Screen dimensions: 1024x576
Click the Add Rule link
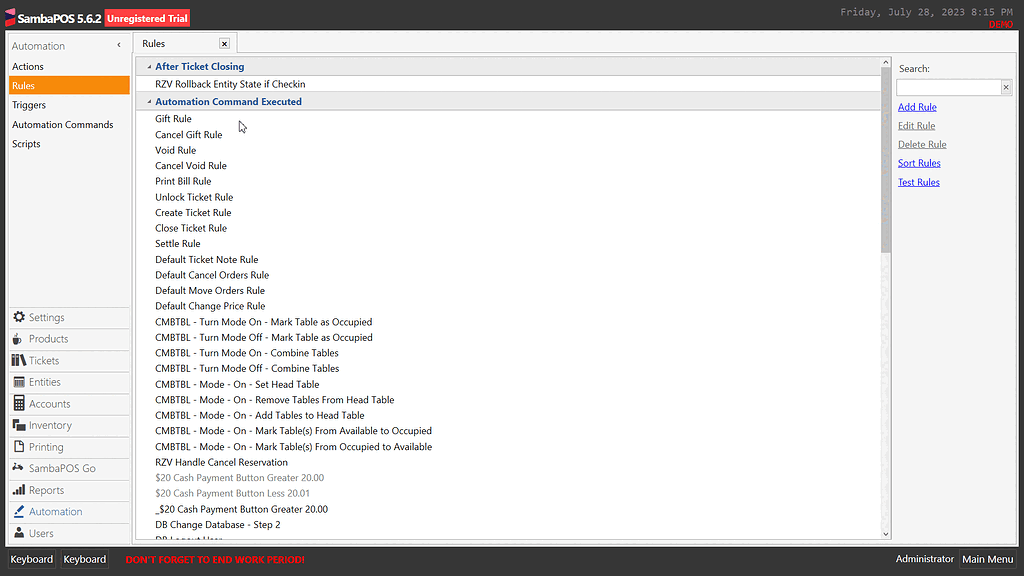(917, 107)
